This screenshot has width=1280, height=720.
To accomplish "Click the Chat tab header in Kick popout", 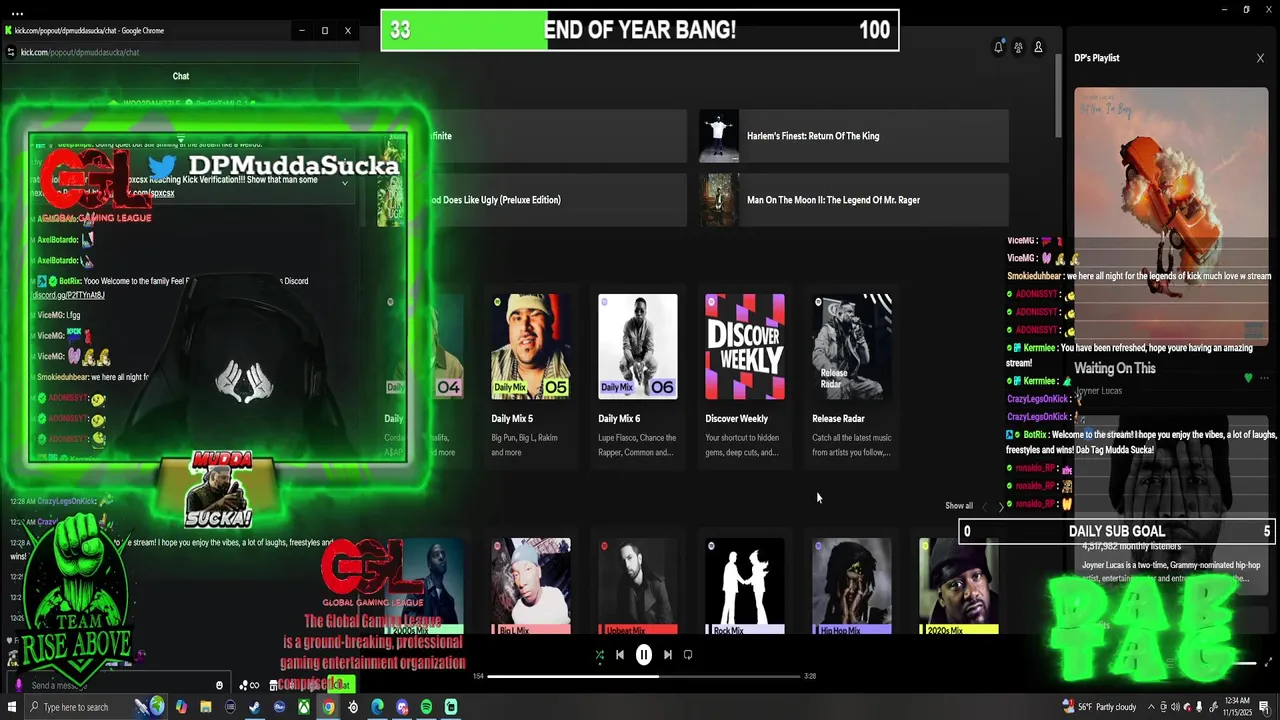I will click(x=181, y=76).
